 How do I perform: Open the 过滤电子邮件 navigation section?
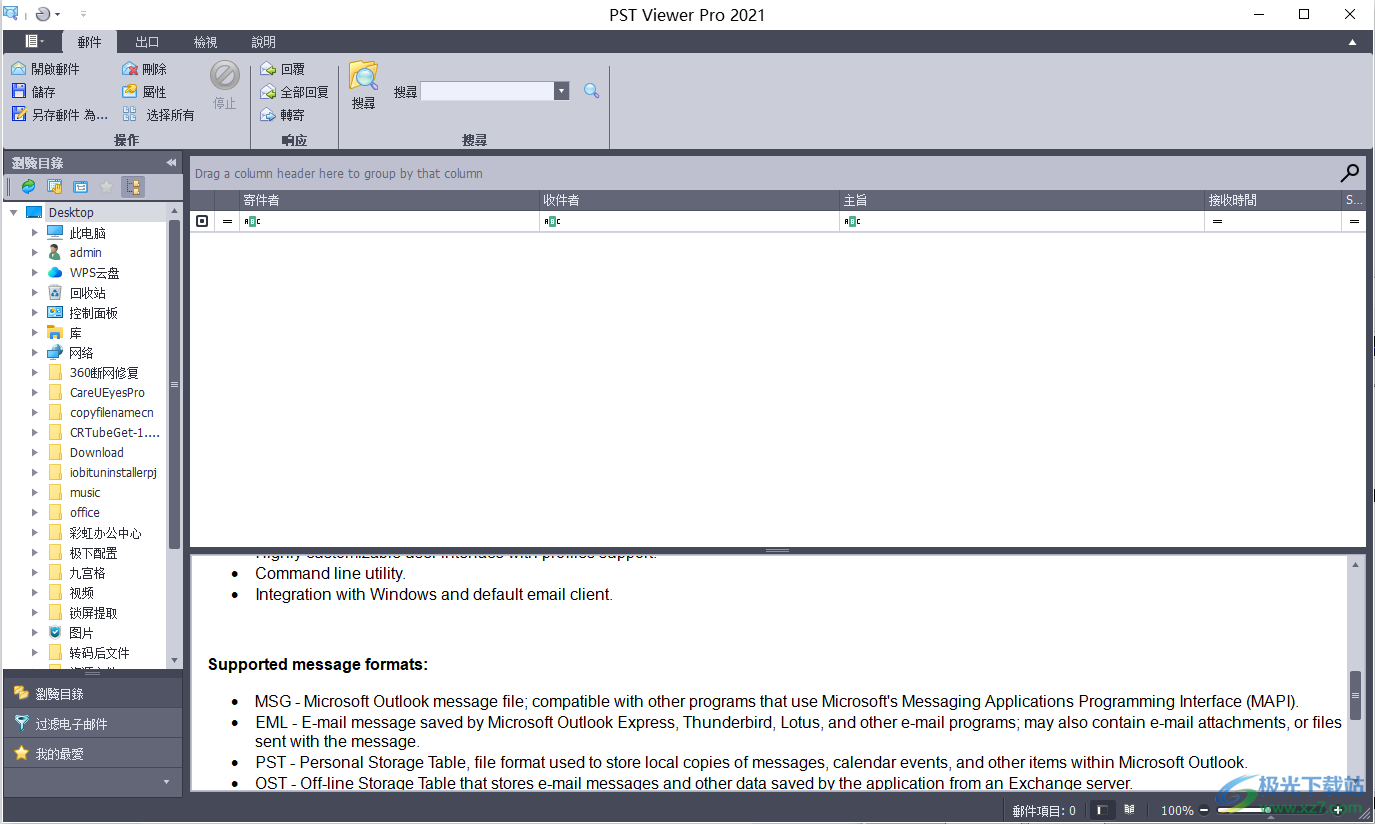[93, 723]
